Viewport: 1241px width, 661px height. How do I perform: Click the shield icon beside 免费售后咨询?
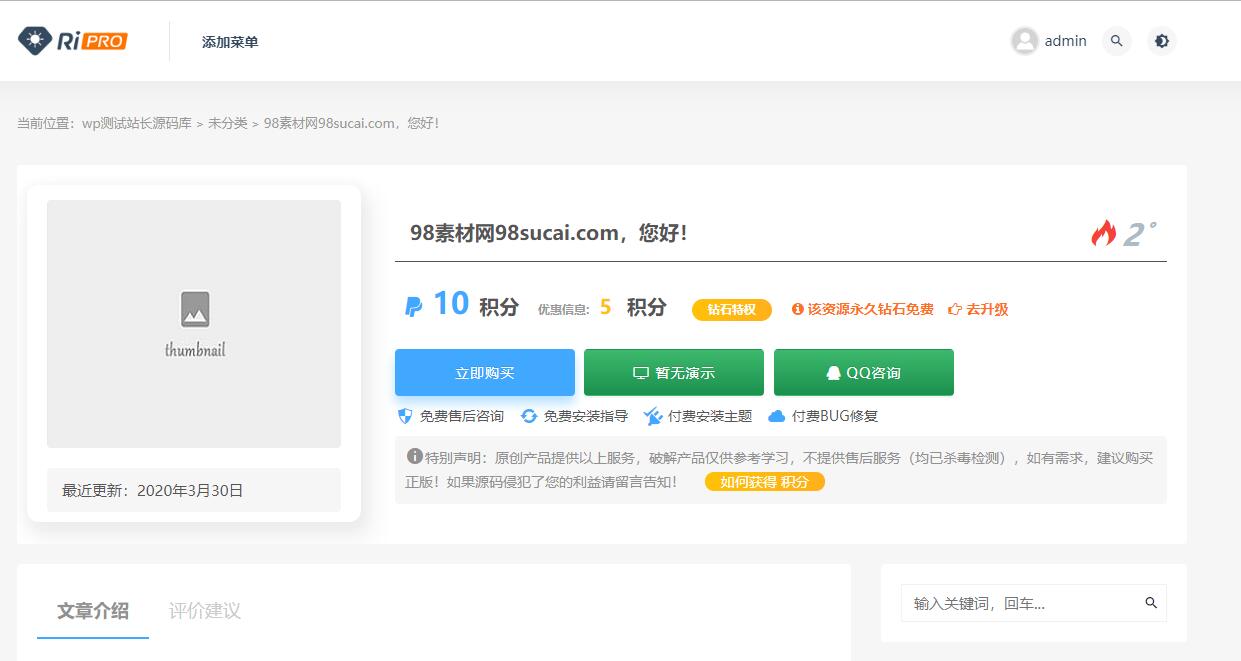pyautogui.click(x=406, y=415)
